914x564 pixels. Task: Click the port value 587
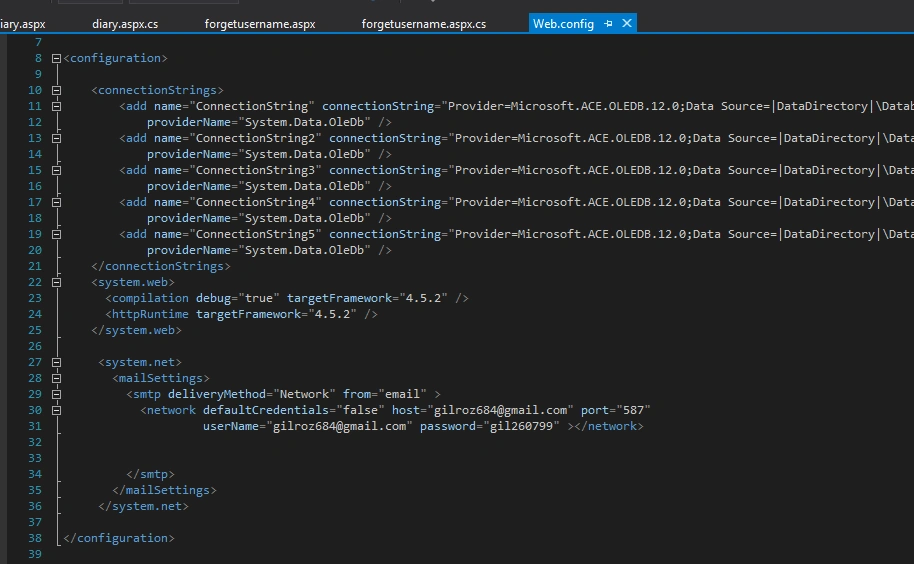click(x=633, y=410)
